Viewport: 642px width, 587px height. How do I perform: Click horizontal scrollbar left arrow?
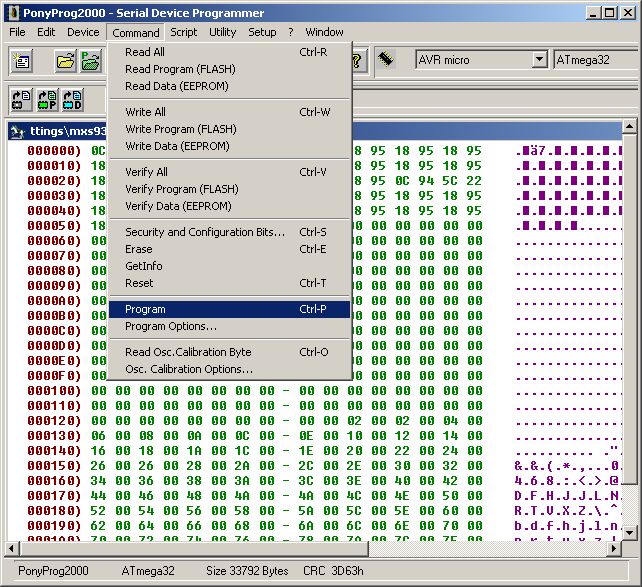12,548
